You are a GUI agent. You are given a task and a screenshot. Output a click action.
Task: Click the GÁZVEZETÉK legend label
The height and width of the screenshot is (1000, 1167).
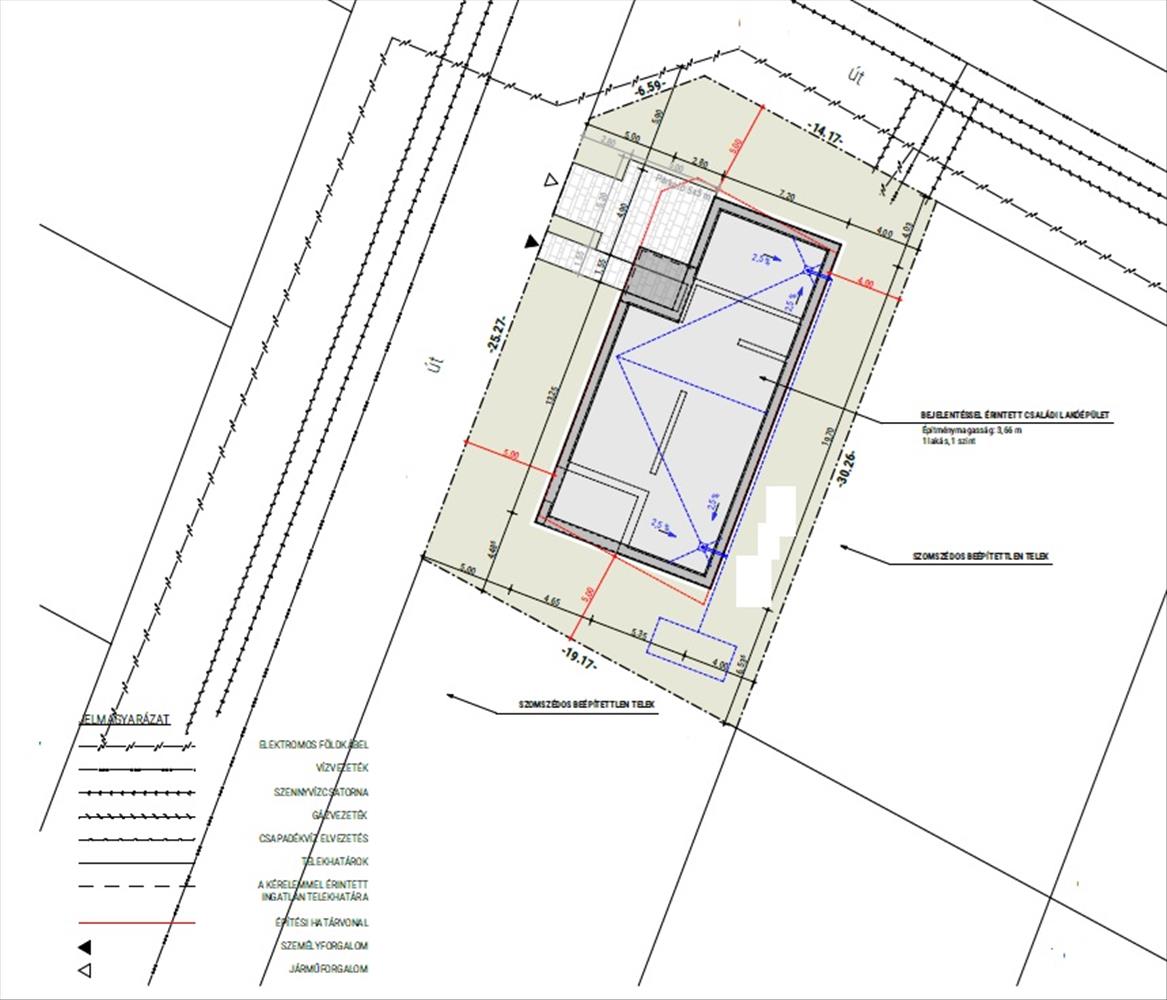point(312,815)
